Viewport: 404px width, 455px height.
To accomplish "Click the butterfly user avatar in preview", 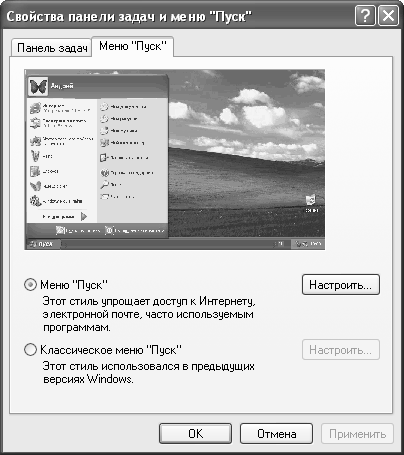I will click(x=38, y=86).
